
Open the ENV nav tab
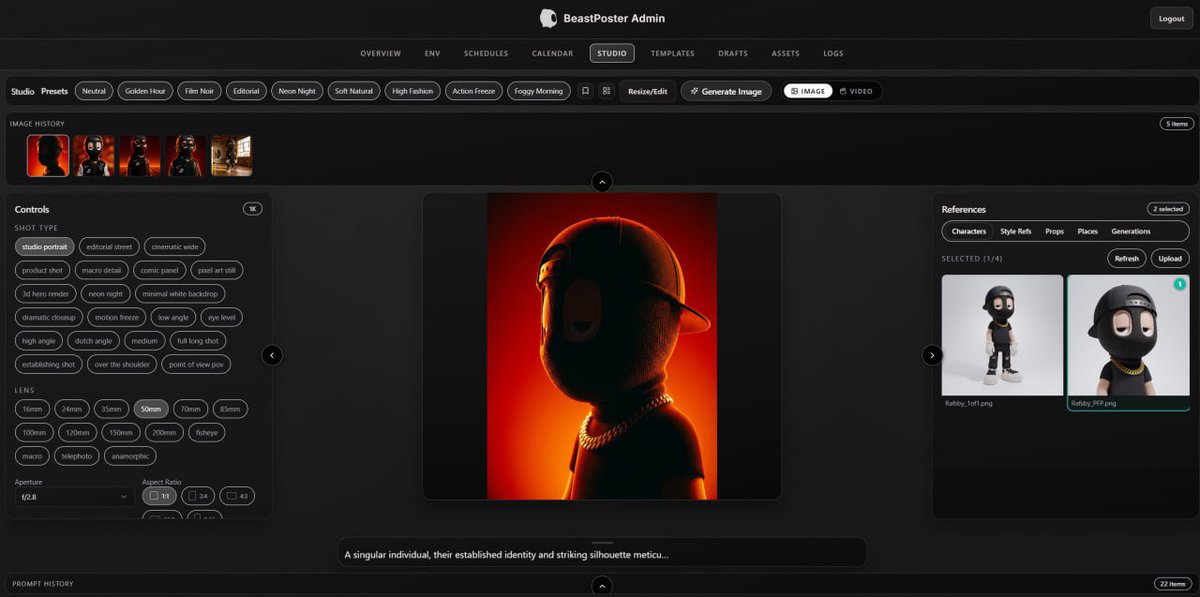432,53
